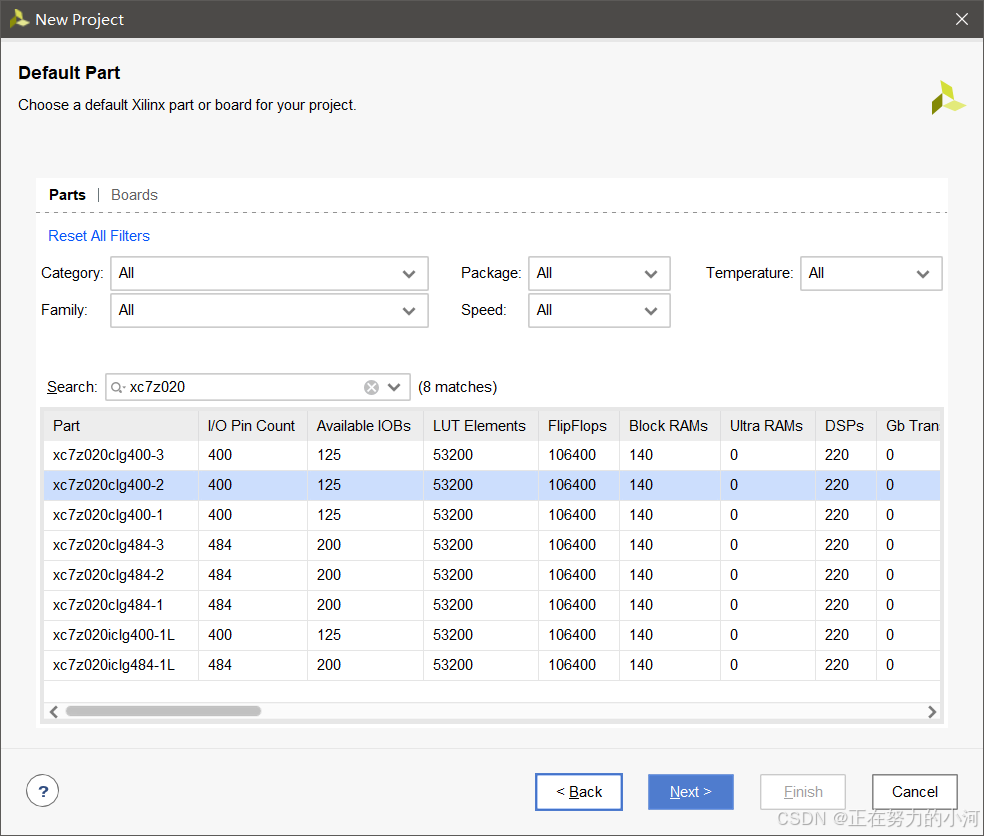Click the Reset All Filters link
The image size is (984, 836).
[x=99, y=236]
